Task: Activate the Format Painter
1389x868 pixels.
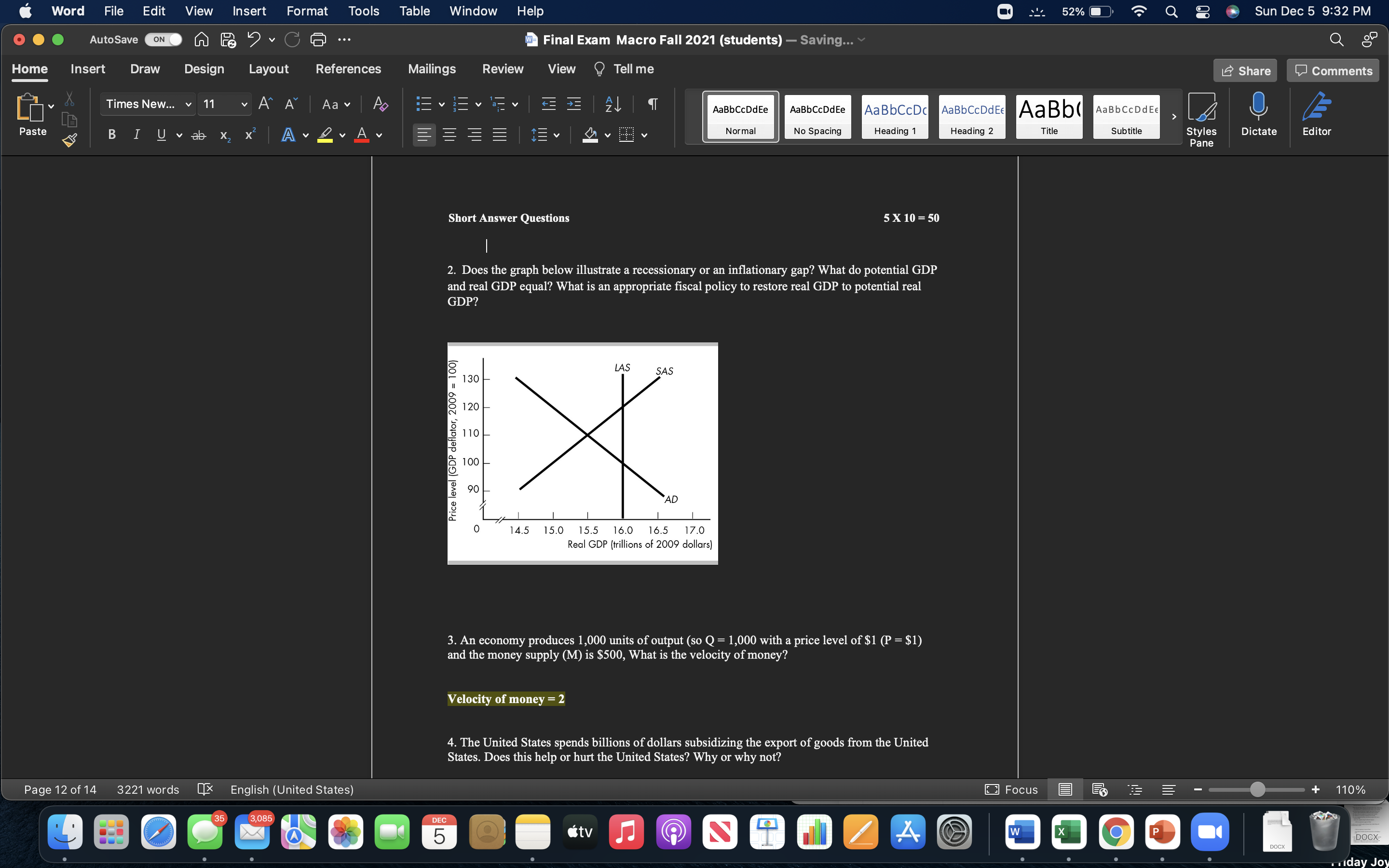Action: pyautogui.click(x=69, y=141)
